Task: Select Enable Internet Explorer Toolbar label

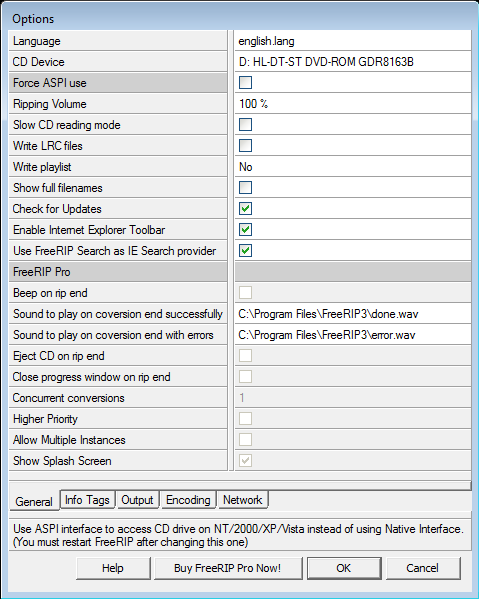Action: (118, 230)
